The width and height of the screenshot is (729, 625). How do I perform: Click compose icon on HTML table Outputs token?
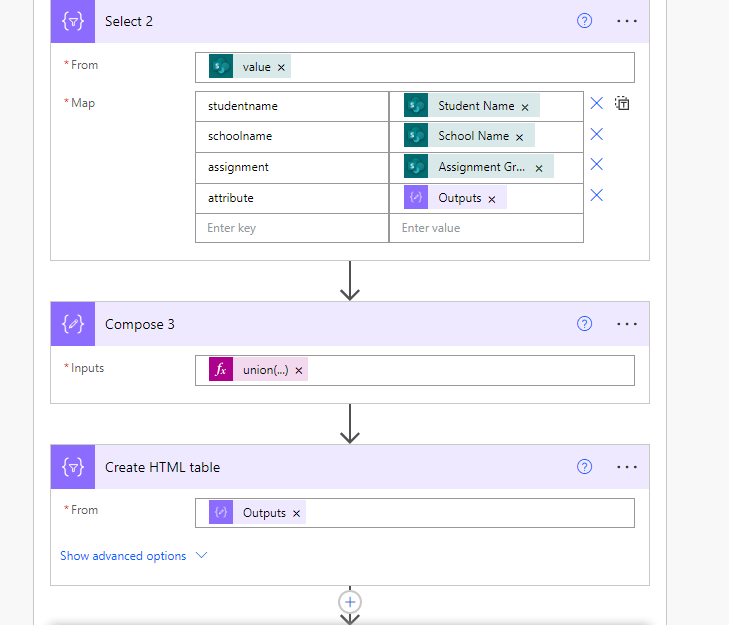(221, 512)
